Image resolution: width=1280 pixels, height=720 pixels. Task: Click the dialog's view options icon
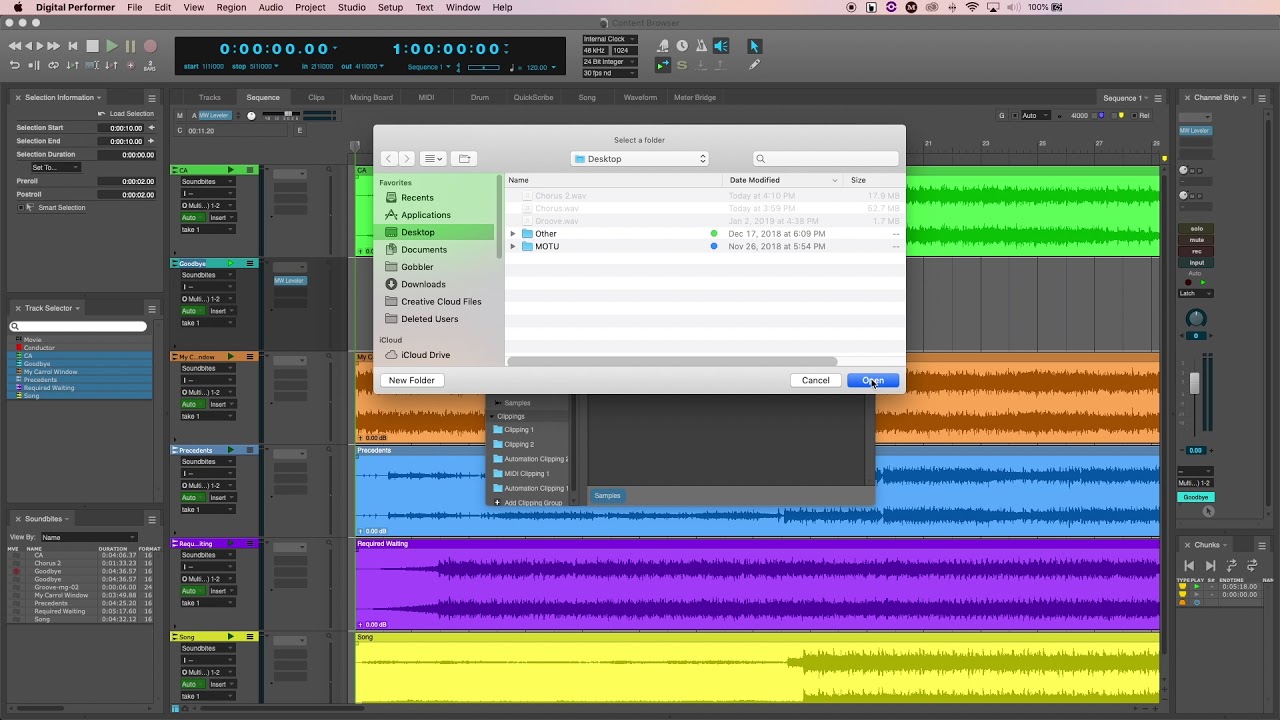click(x=433, y=159)
